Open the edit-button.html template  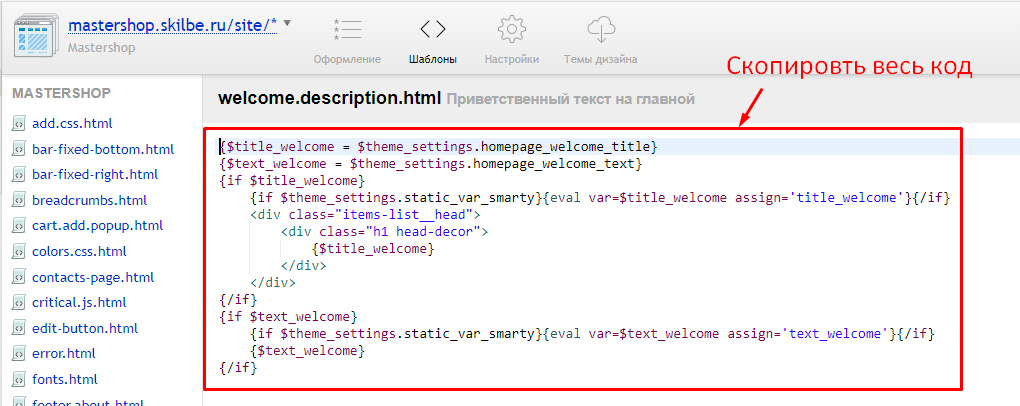pos(84,328)
